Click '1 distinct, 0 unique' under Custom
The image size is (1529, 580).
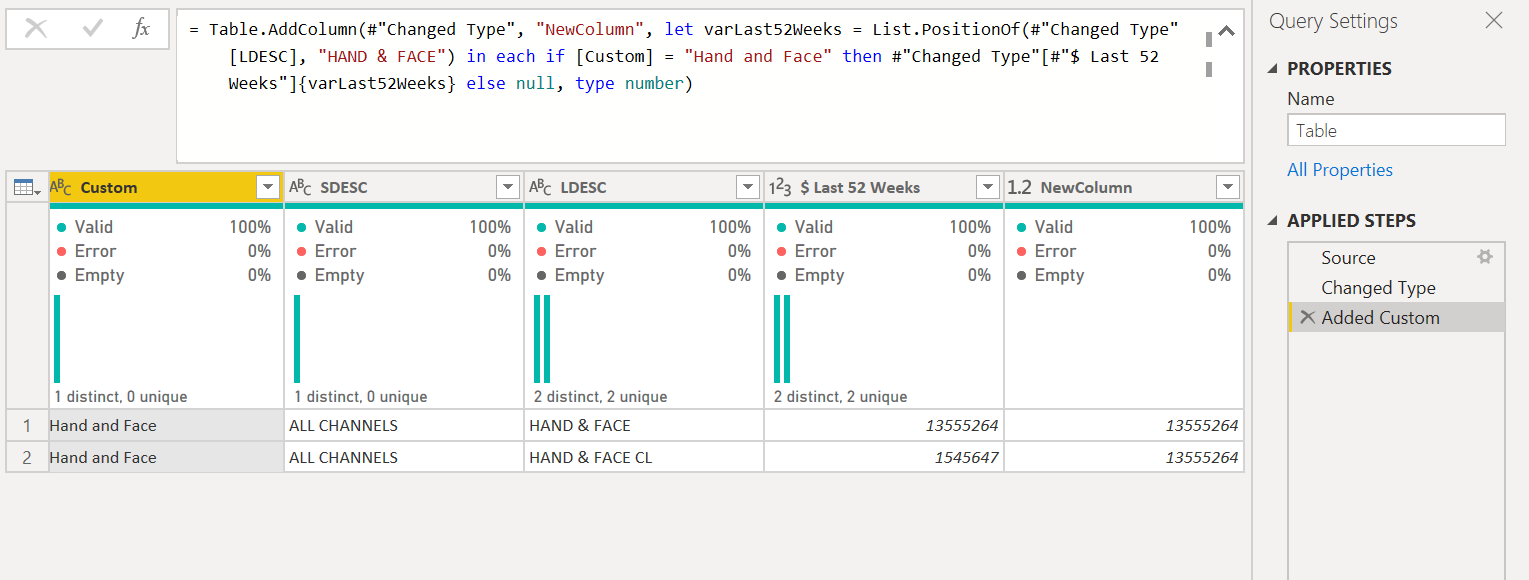click(x=121, y=397)
